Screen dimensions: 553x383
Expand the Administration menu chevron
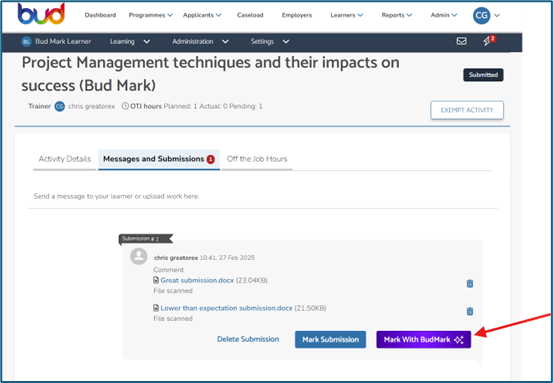click(x=225, y=42)
